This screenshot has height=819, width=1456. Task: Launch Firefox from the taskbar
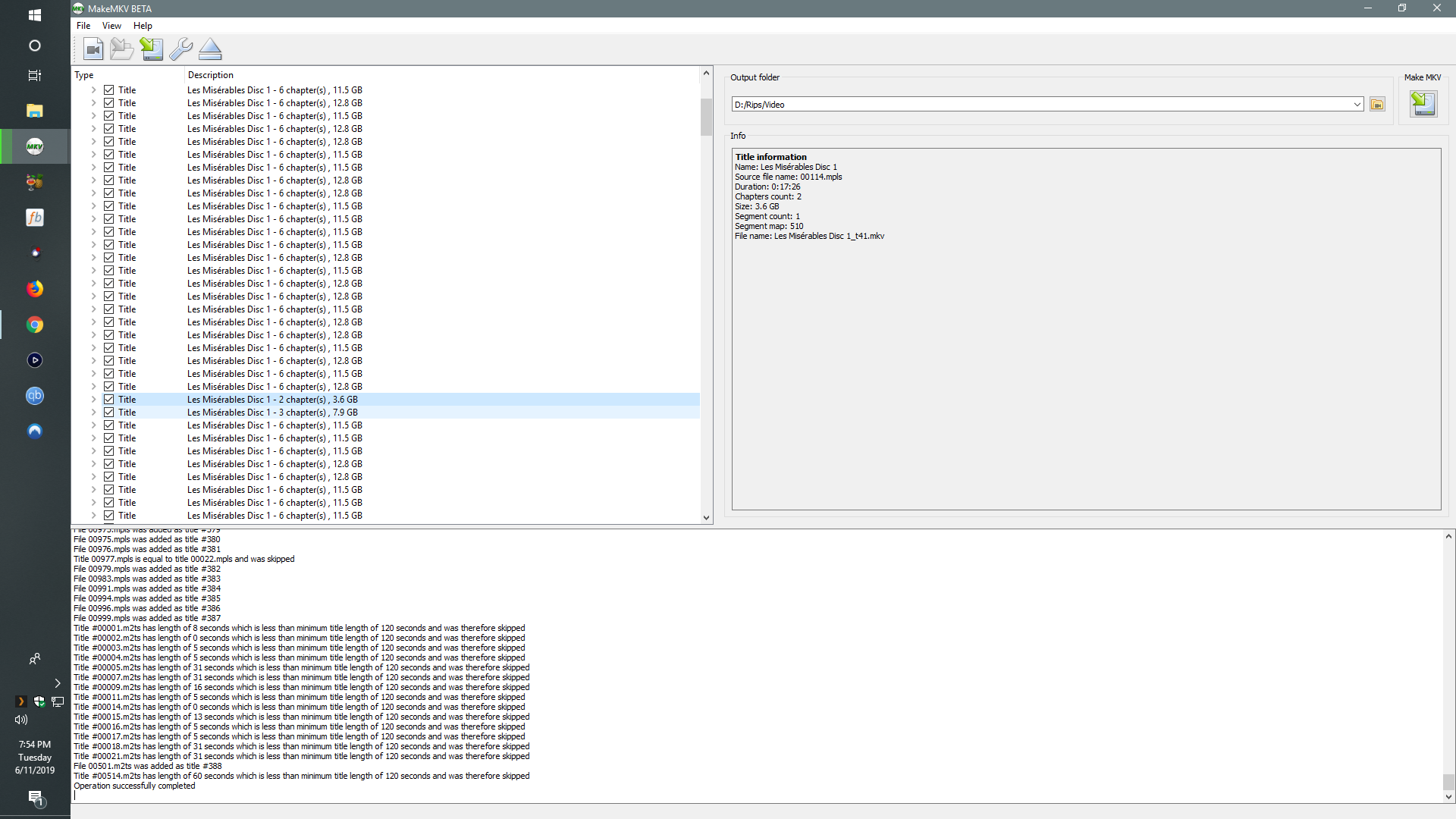[x=35, y=289]
